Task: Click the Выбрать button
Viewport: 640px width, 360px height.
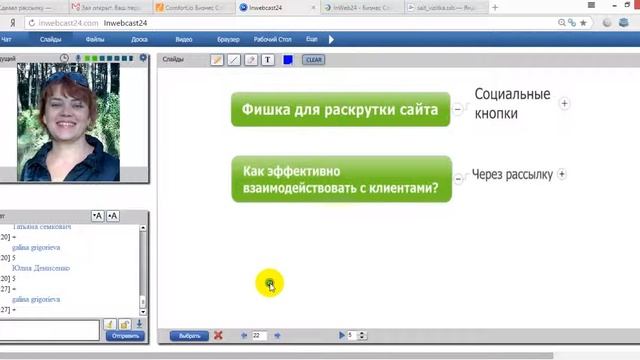Action: 189,336
